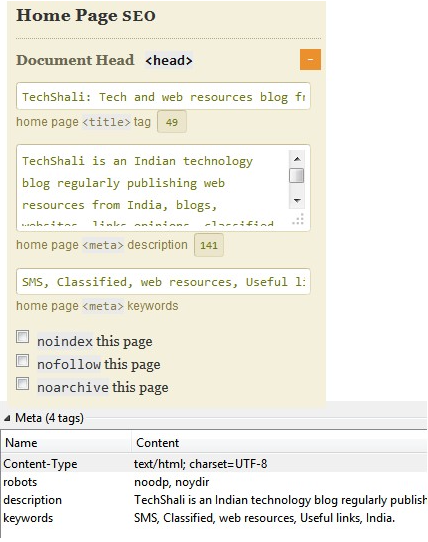Click the 'Home Page SEO' heading
Screen dimensions: 428x542
[86, 16]
